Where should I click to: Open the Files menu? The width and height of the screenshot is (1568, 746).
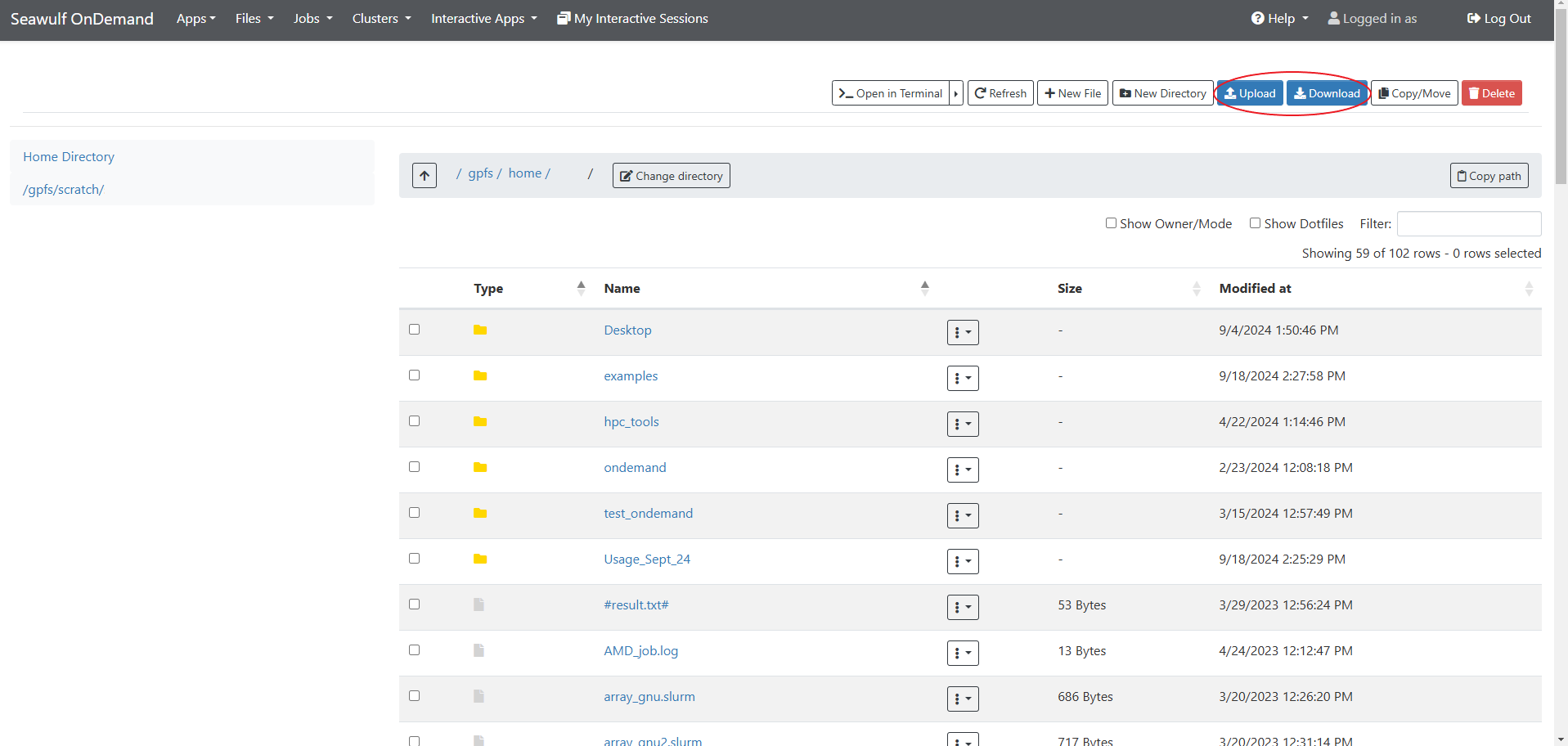pyautogui.click(x=254, y=18)
